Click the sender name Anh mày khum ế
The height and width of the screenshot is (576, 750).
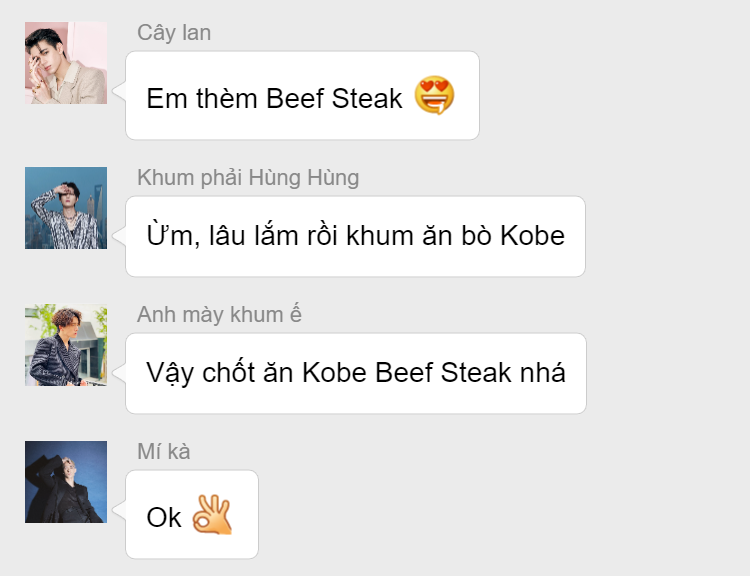point(219,314)
